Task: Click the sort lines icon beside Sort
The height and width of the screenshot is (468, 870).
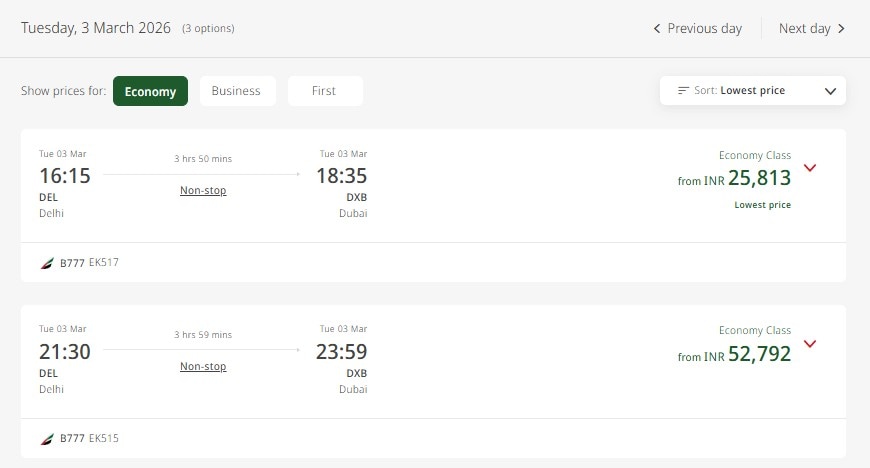Action: click(x=684, y=90)
